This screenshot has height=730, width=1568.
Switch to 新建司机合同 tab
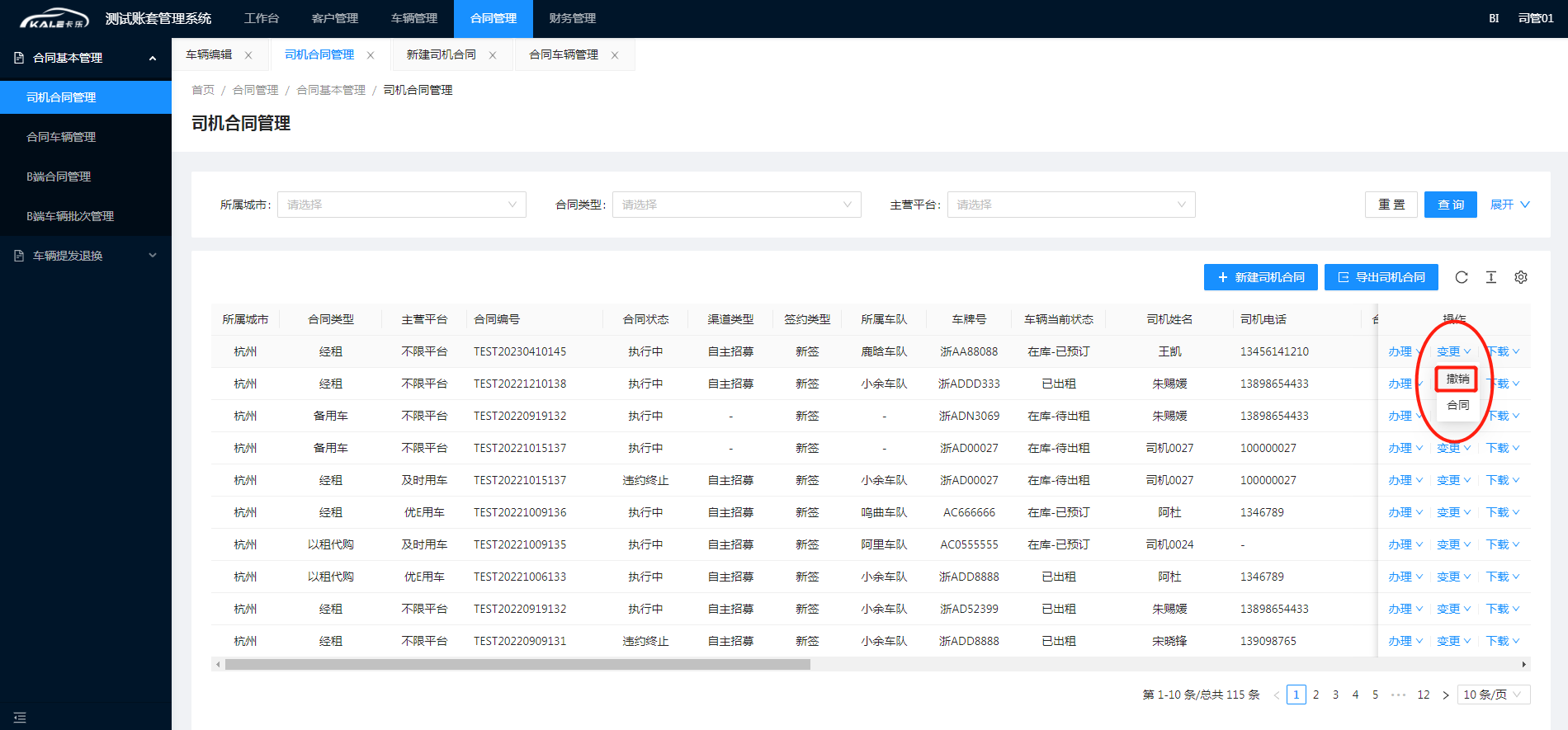pos(441,54)
